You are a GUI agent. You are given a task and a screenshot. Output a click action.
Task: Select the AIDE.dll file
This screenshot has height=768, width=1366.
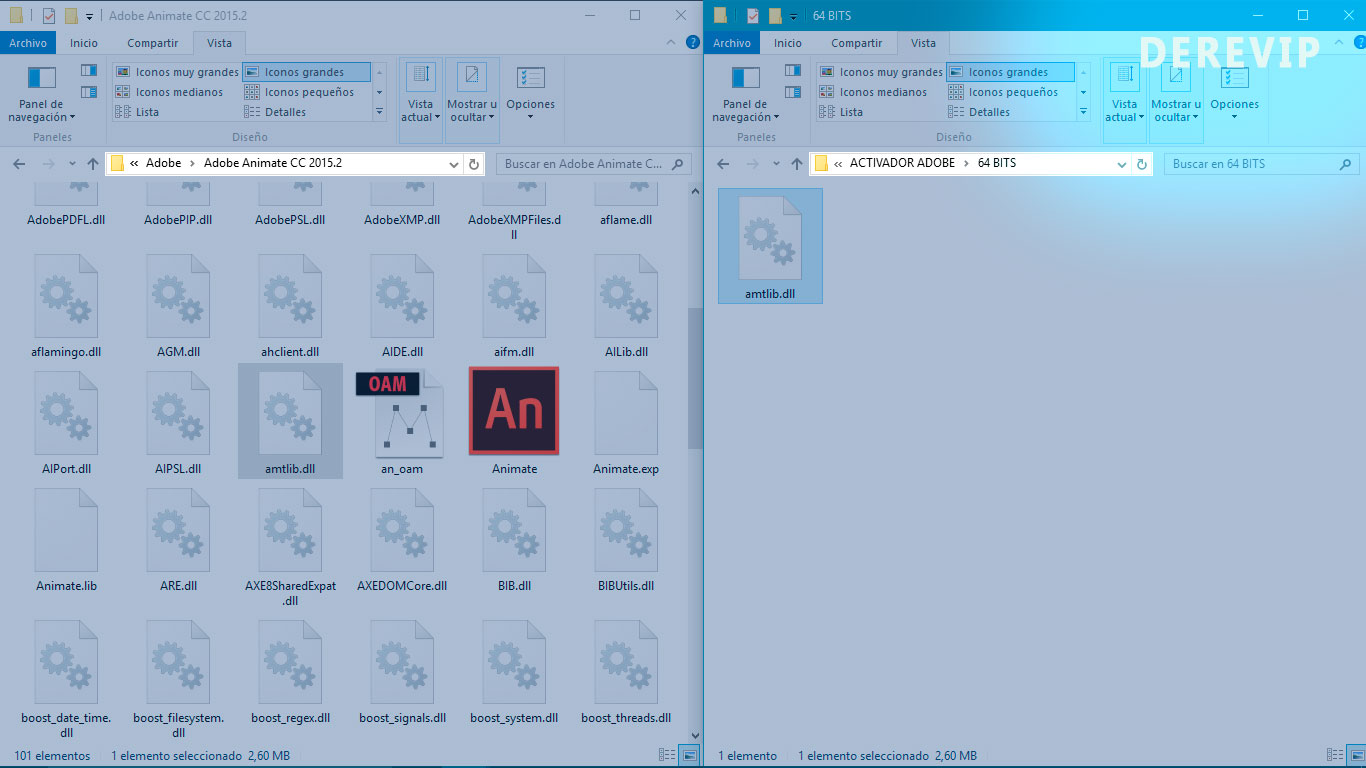point(402,305)
